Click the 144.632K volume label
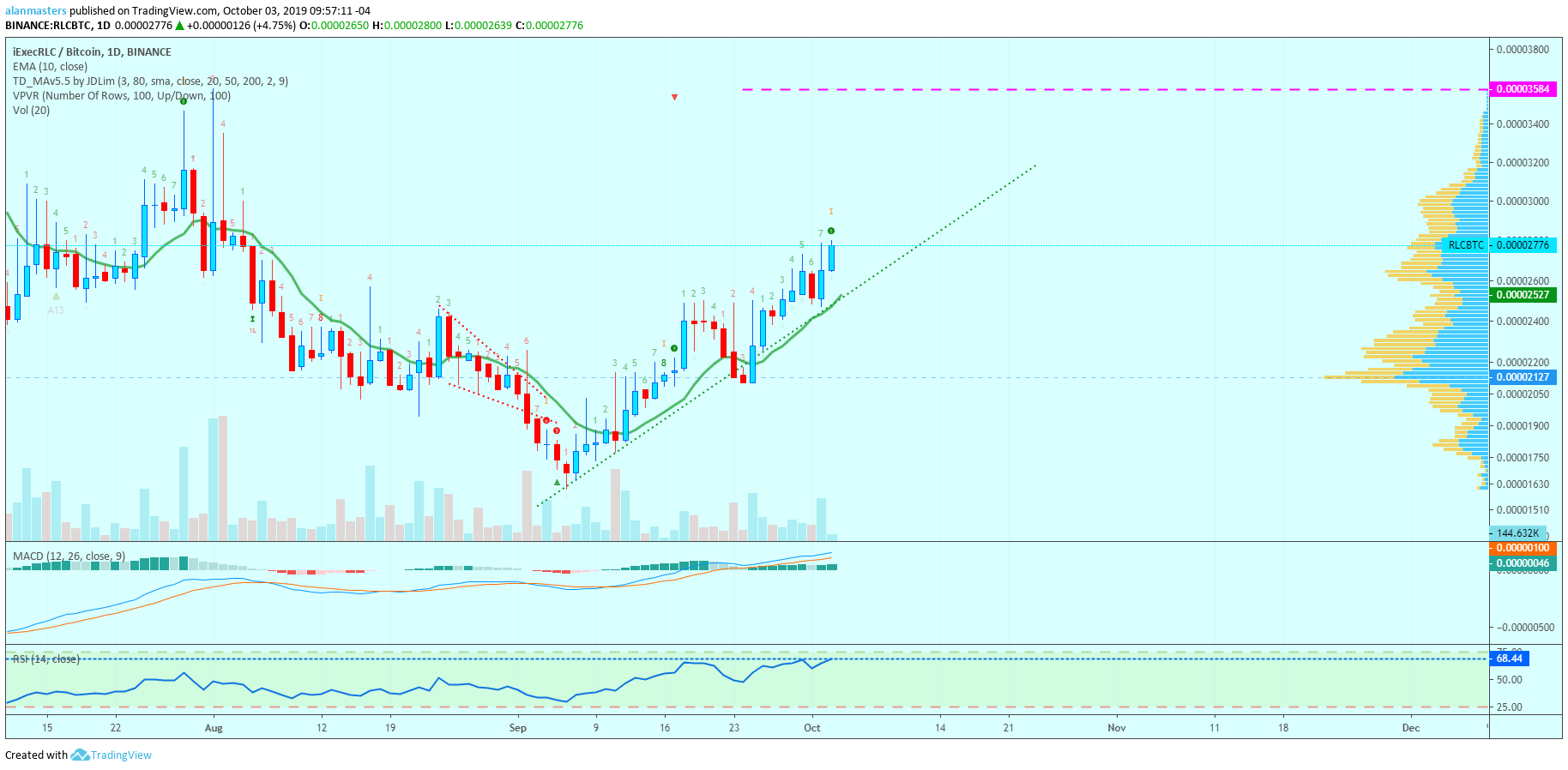1568x770 pixels. tap(1517, 533)
